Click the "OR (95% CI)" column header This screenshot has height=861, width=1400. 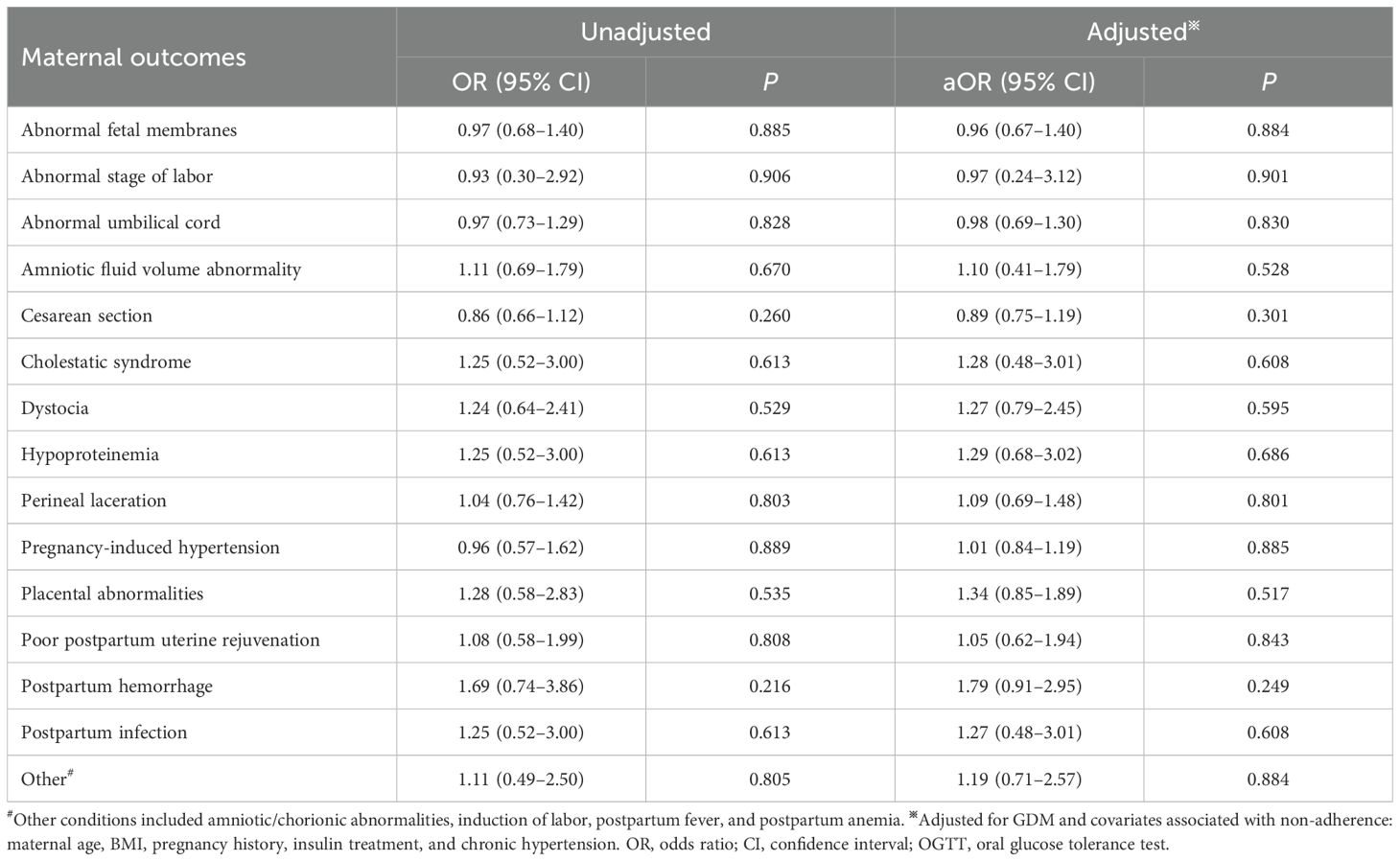point(521,82)
